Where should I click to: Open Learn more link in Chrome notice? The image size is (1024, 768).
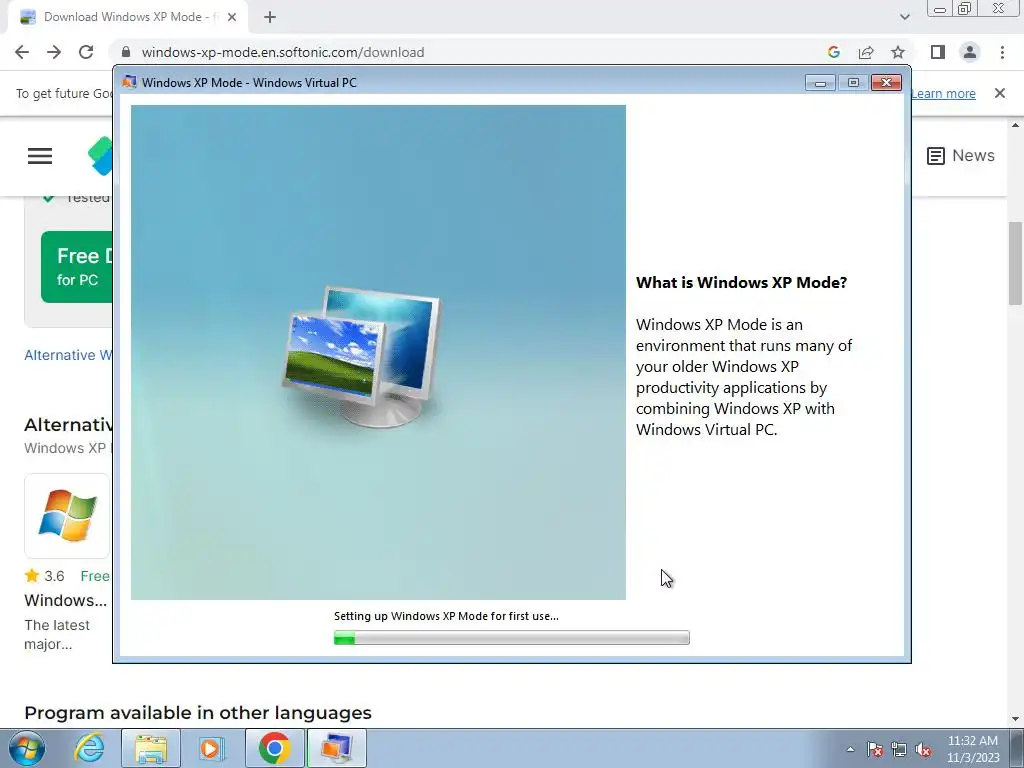tap(943, 93)
